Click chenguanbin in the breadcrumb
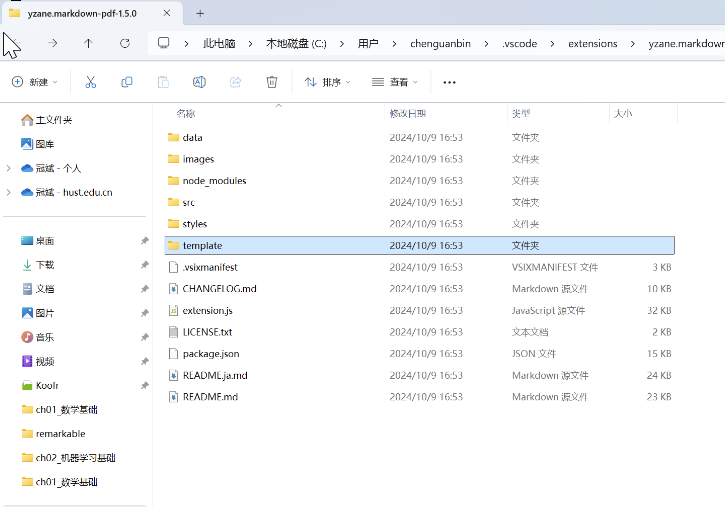The width and height of the screenshot is (725, 507). (x=440, y=43)
